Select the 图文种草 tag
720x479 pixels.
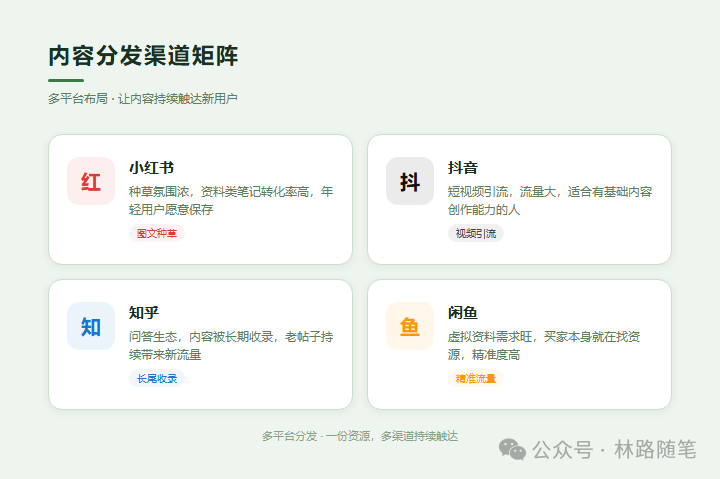(156, 234)
